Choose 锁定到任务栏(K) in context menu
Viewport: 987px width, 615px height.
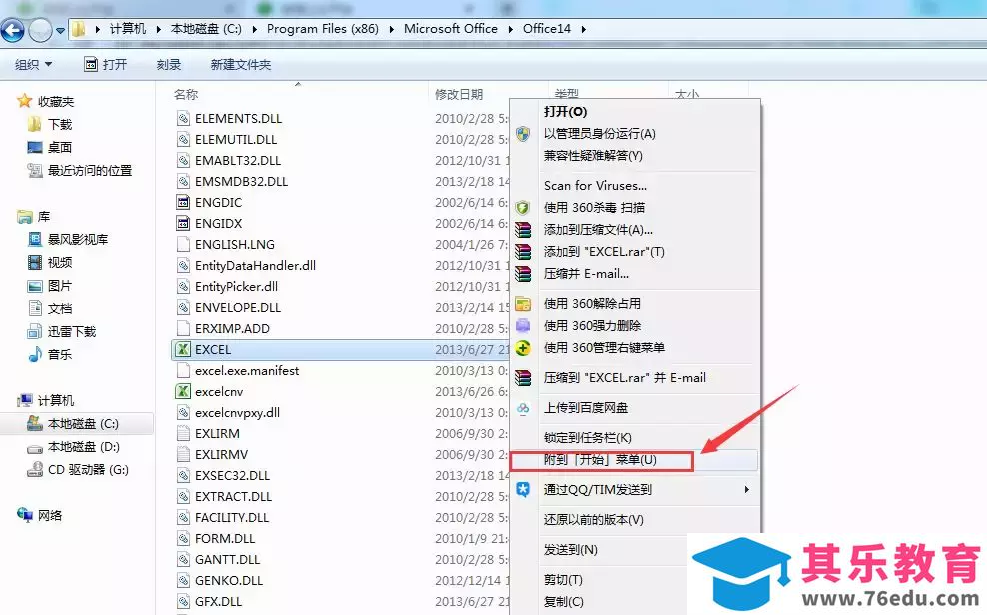[x=587, y=437]
